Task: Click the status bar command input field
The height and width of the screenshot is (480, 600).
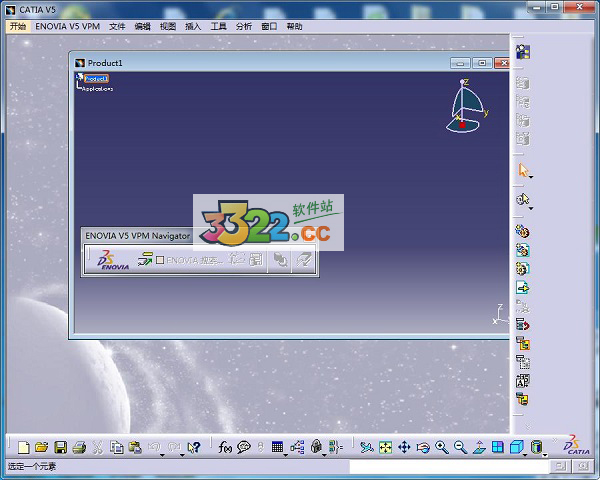Action: tap(448, 466)
